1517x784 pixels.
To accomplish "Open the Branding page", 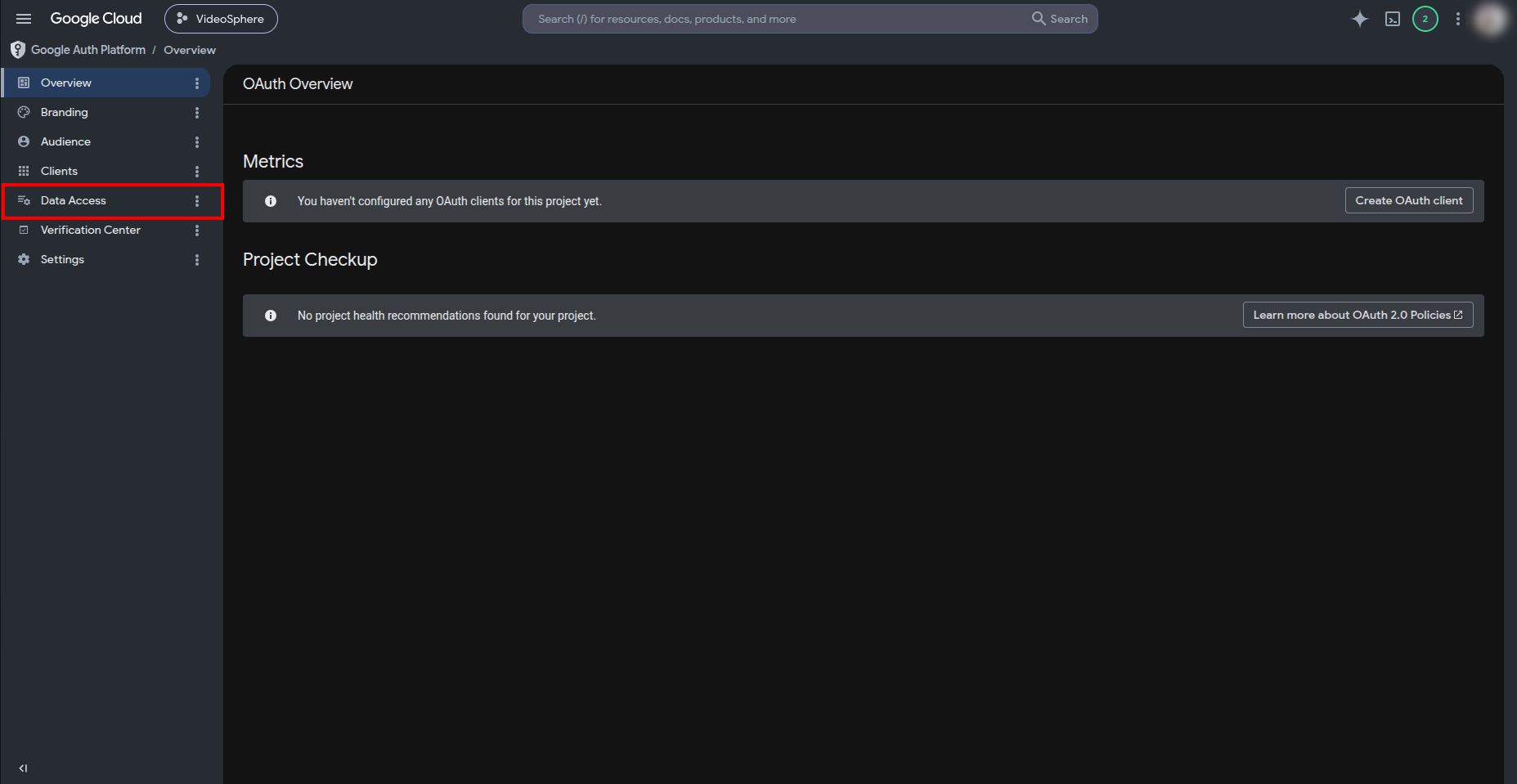I will [x=105, y=112].
